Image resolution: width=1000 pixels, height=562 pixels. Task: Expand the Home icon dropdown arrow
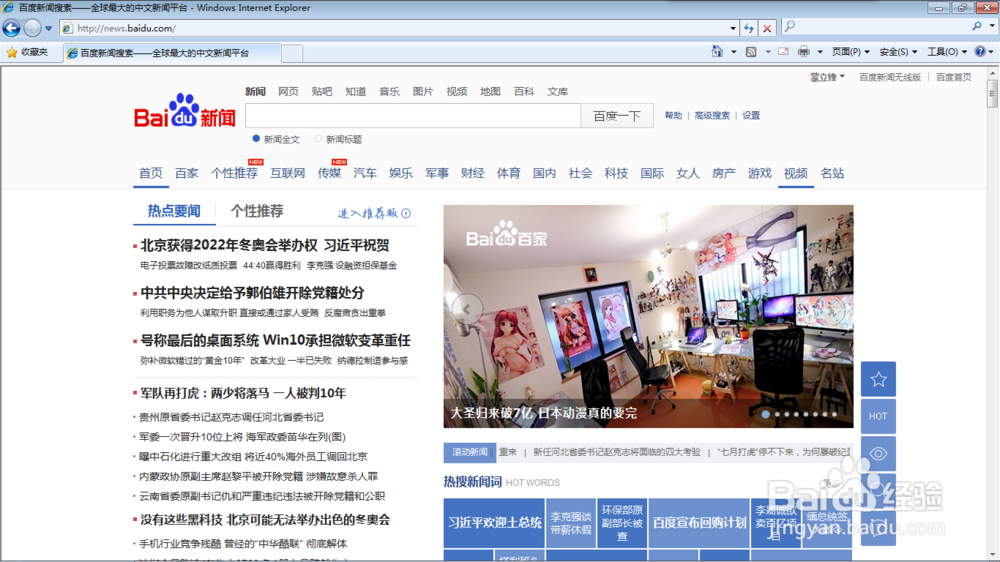[733, 52]
